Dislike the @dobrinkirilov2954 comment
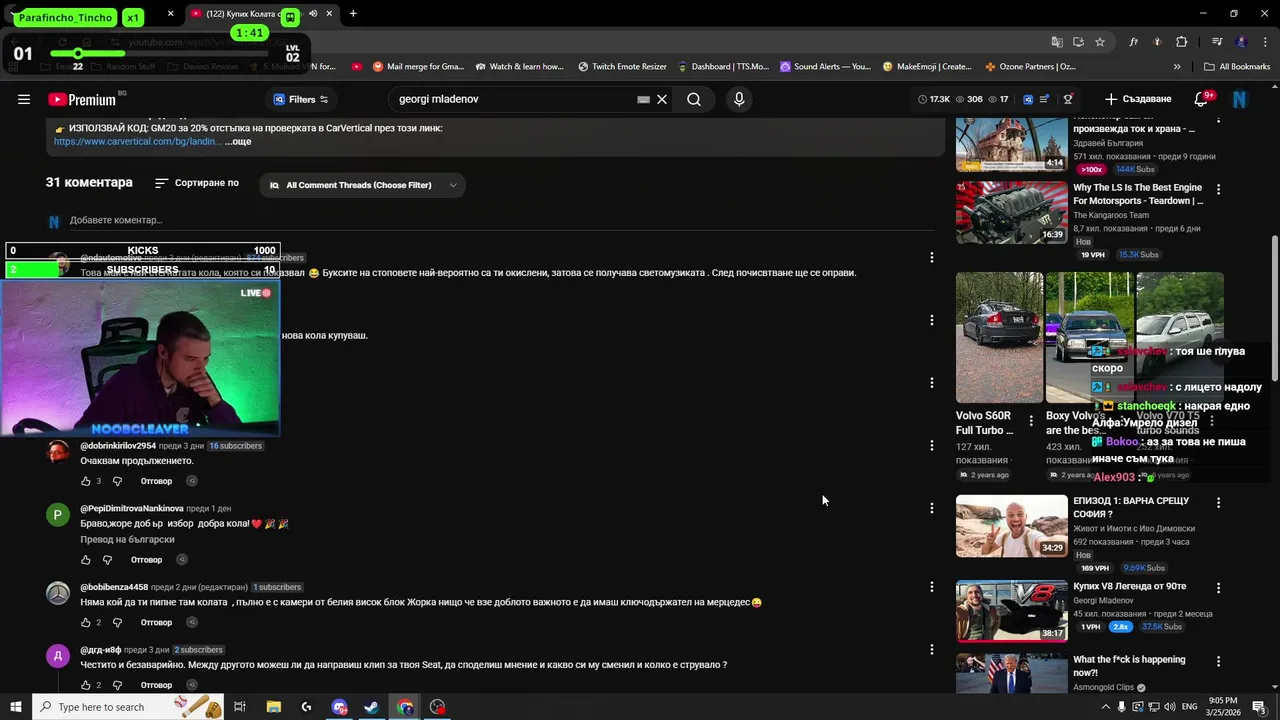Image resolution: width=1280 pixels, height=720 pixels. pyautogui.click(x=117, y=481)
